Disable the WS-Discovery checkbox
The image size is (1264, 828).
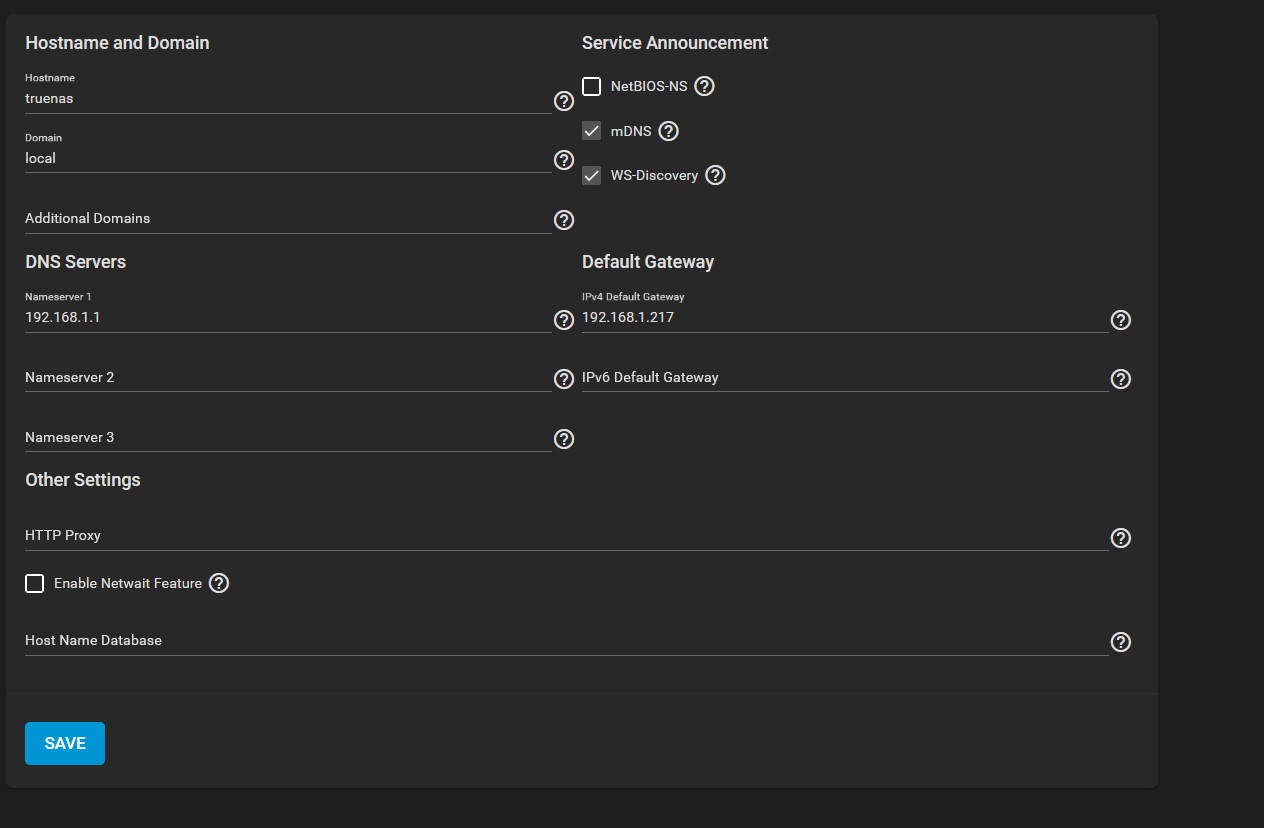(592, 175)
